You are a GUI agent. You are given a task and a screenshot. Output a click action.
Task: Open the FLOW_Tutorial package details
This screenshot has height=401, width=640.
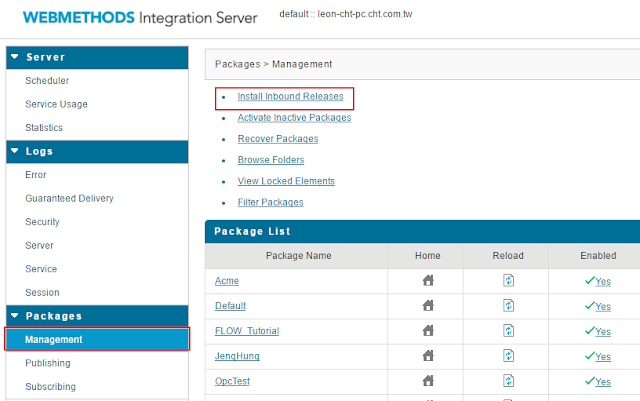click(x=247, y=331)
